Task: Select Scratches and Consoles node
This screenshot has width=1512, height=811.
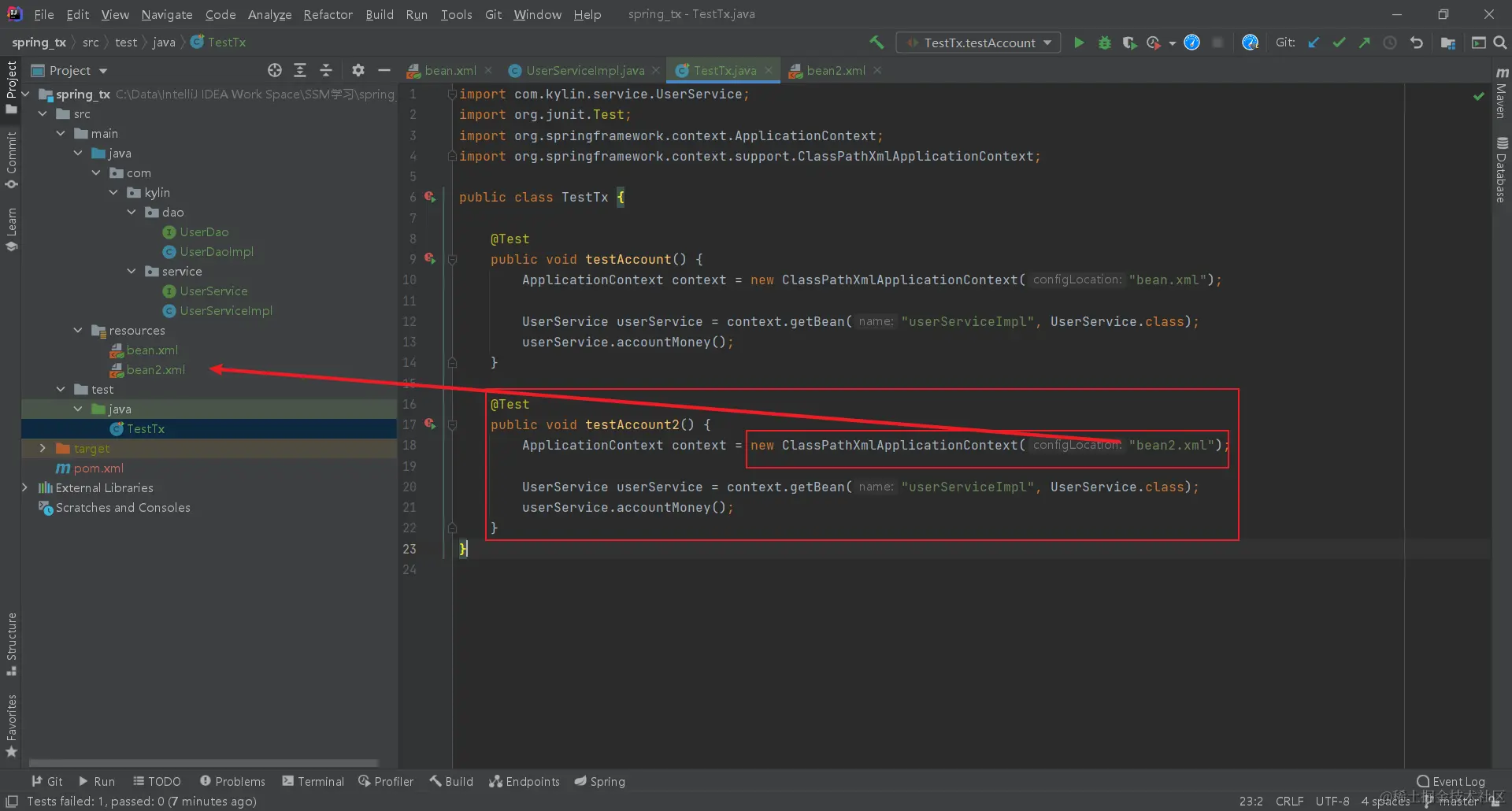Action: [123, 508]
